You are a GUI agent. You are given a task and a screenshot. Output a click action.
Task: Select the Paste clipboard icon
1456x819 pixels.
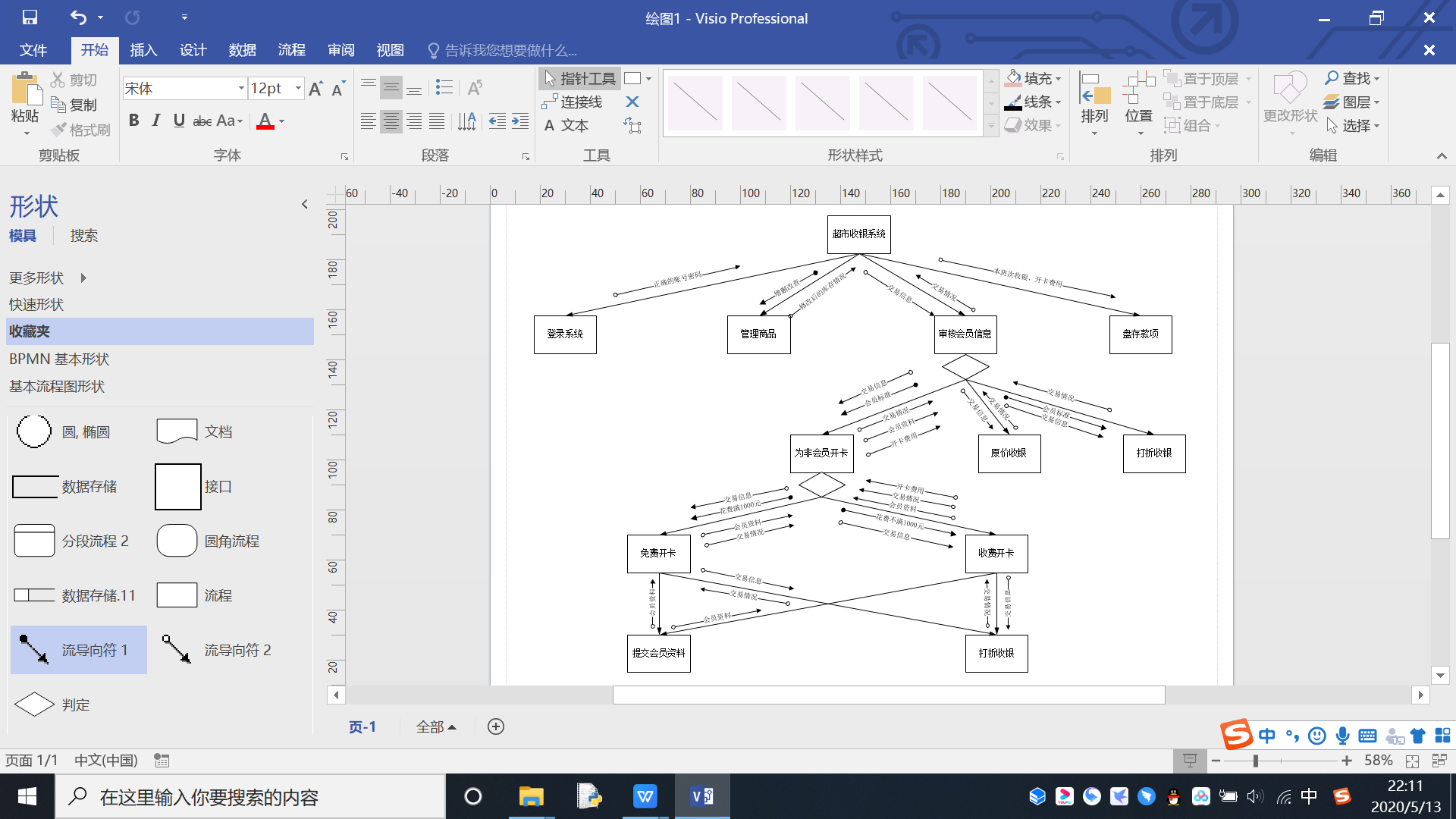26,89
